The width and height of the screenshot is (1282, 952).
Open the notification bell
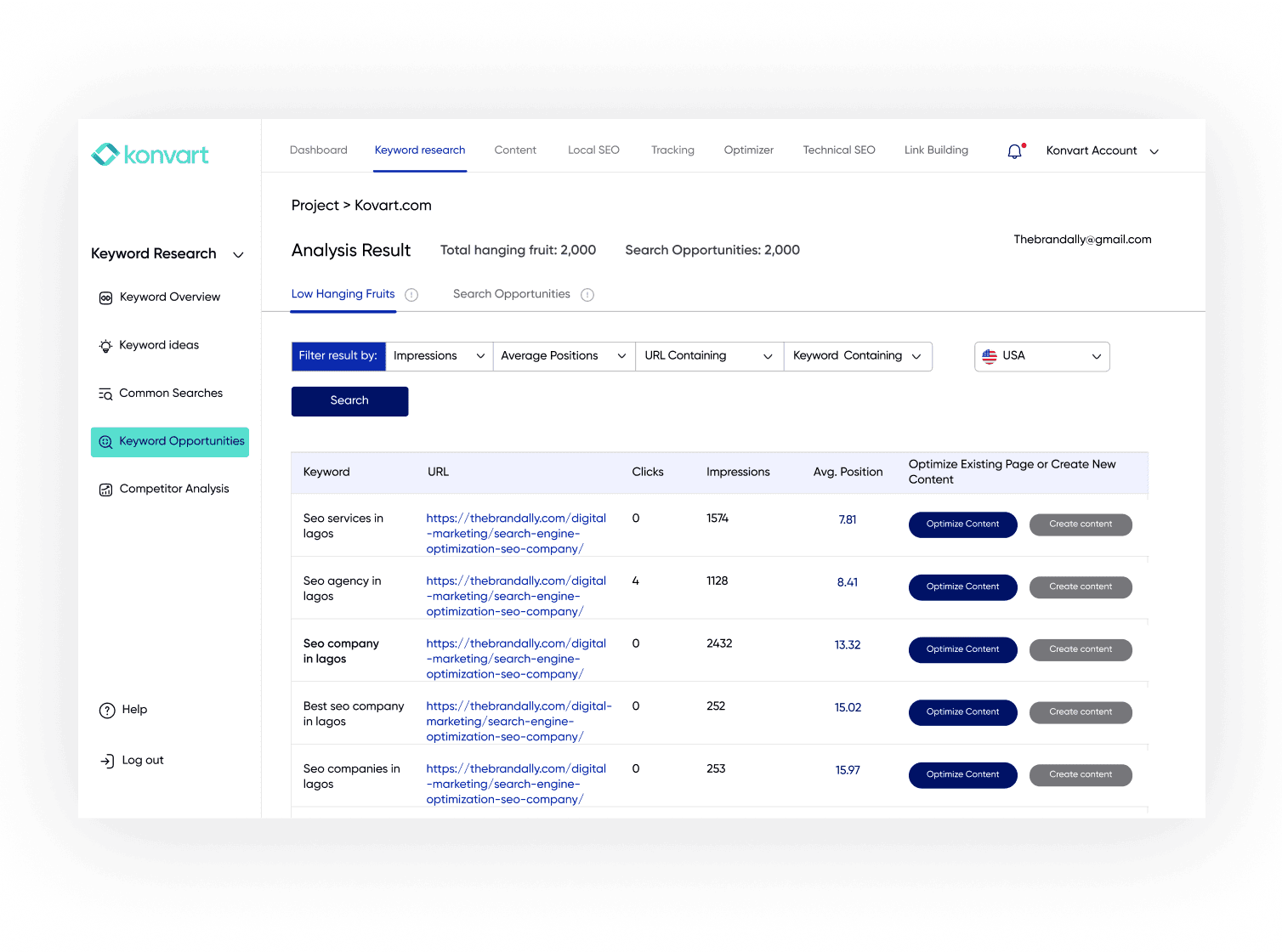(1013, 150)
